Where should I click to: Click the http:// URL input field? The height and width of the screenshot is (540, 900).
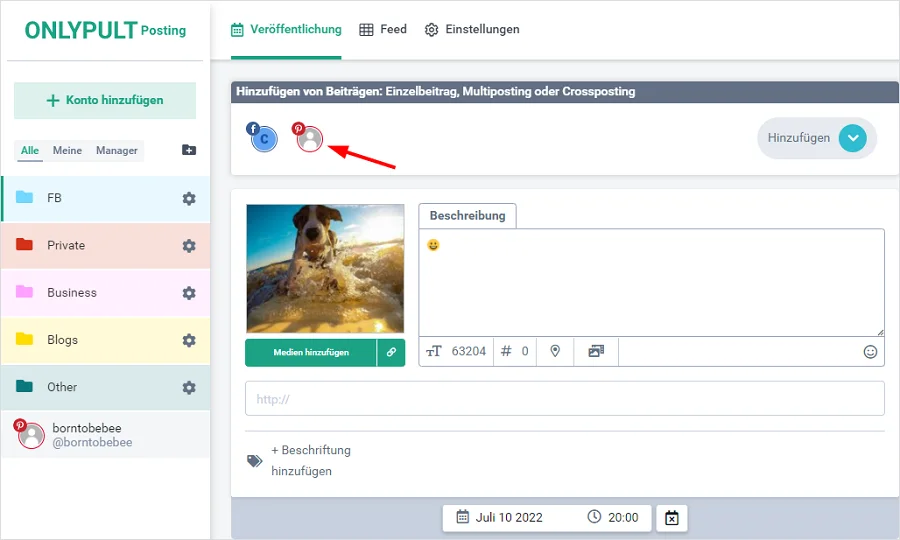click(564, 398)
